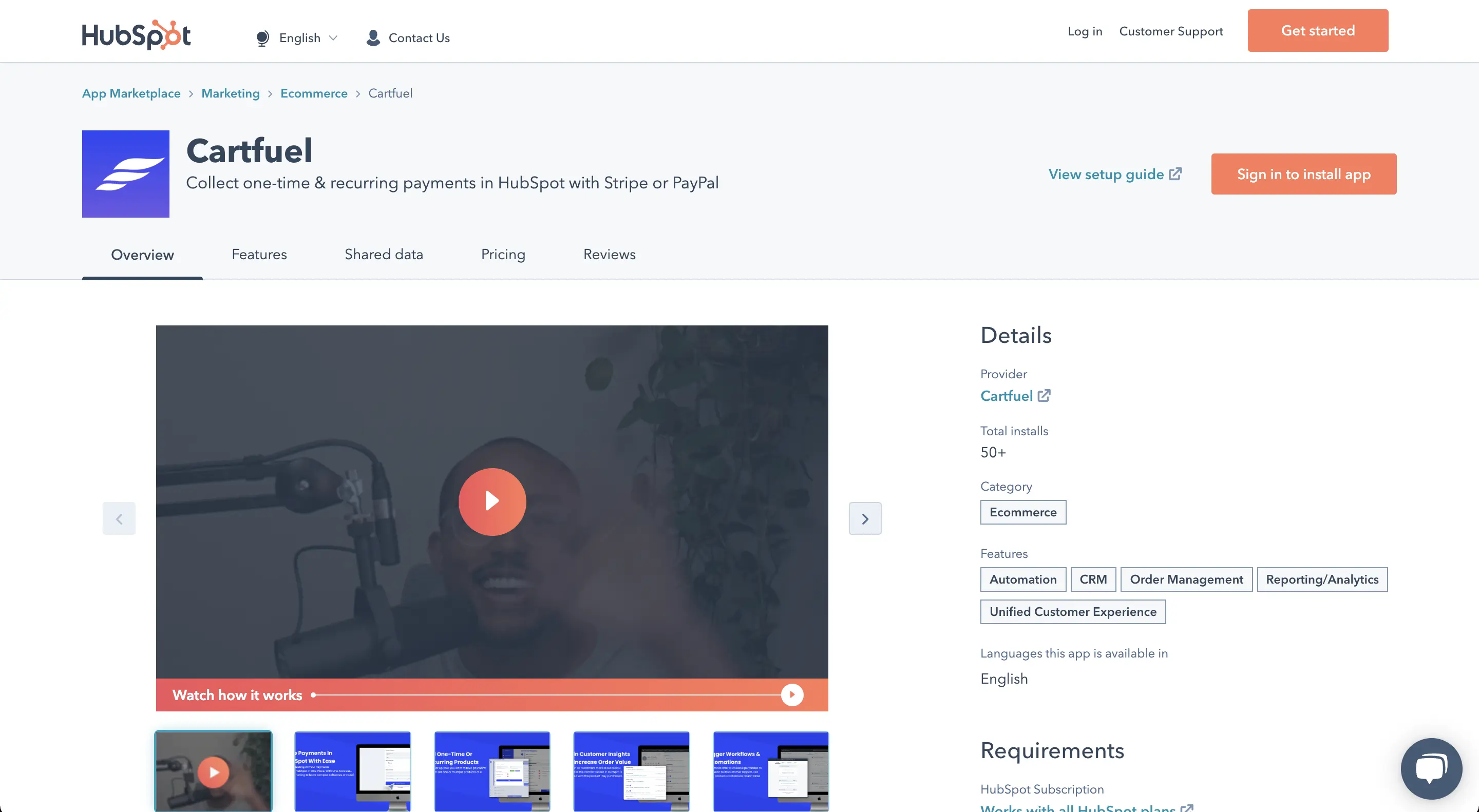Click the globe language icon
Image resolution: width=1479 pixels, height=812 pixels.
coord(263,38)
